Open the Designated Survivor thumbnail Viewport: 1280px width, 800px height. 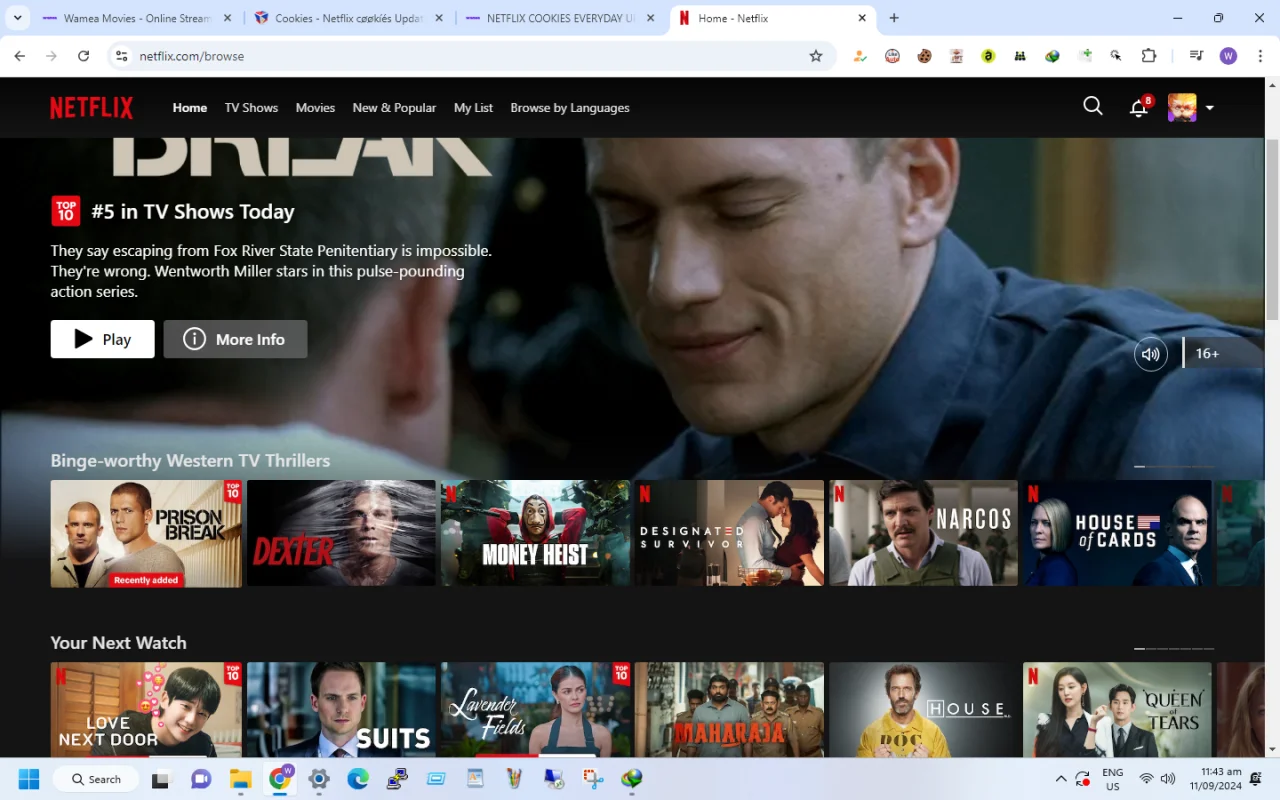[x=729, y=533]
